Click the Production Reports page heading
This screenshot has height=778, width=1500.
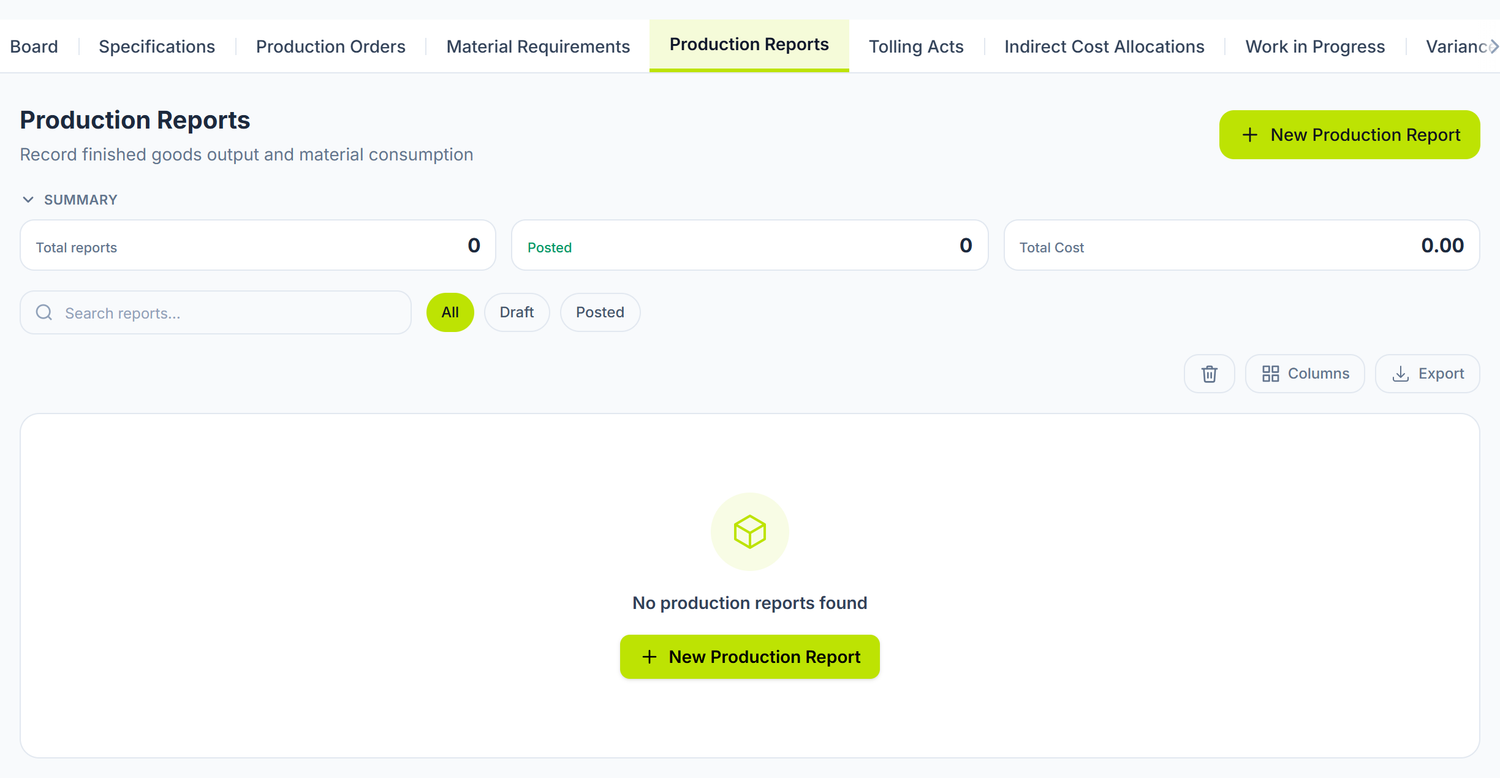[x=135, y=120]
